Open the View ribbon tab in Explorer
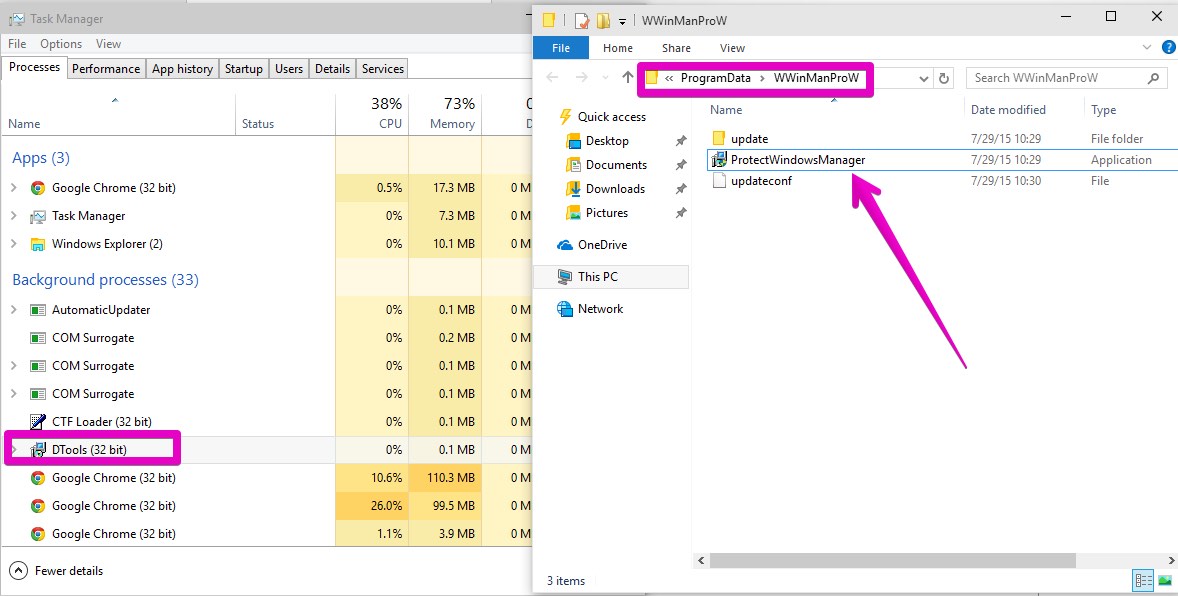This screenshot has height=596, width=1178. pyautogui.click(x=732, y=48)
